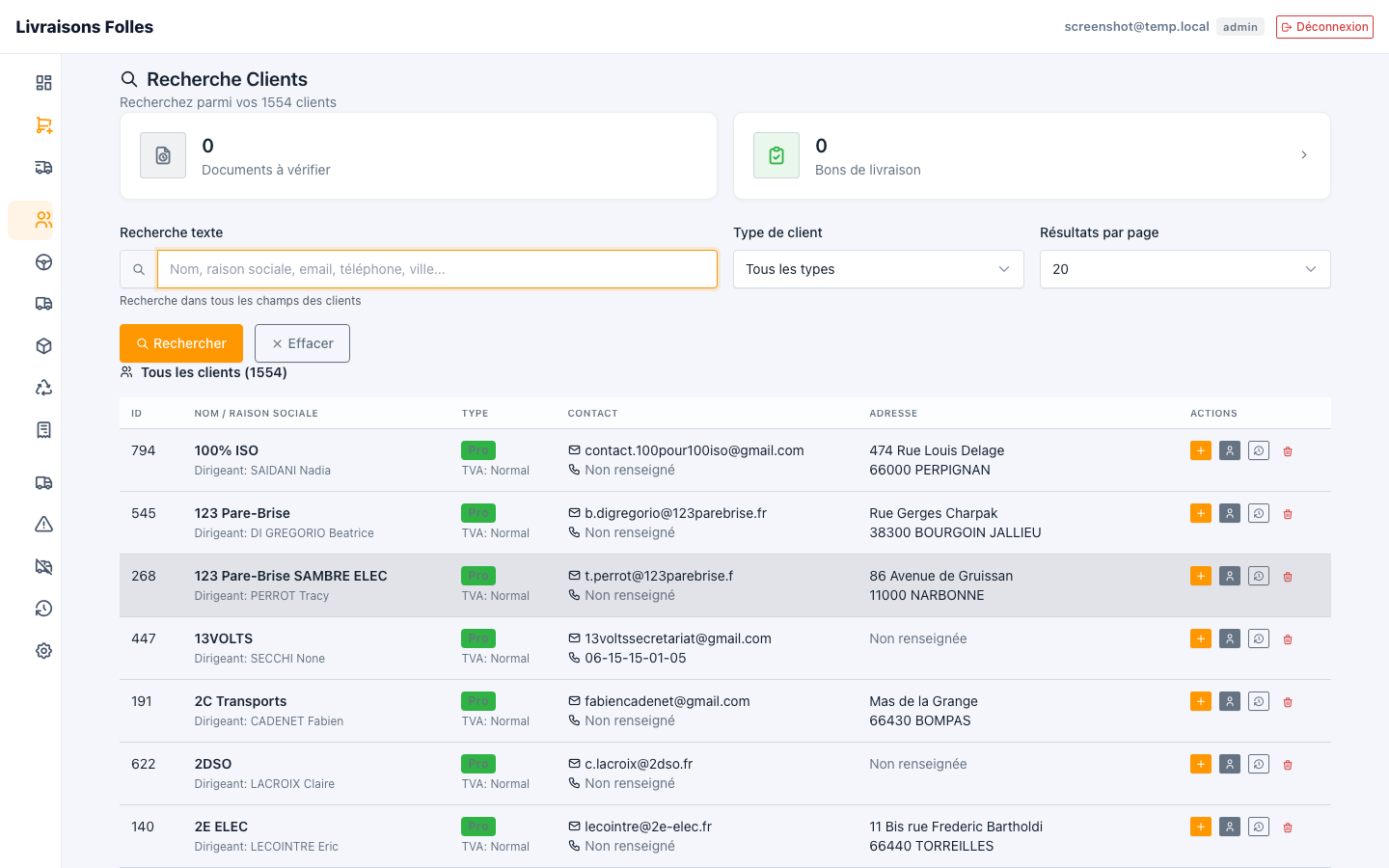Click email b.digregorio@123parebrise.fr
This screenshot has width=1389, height=868.
click(675, 513)
